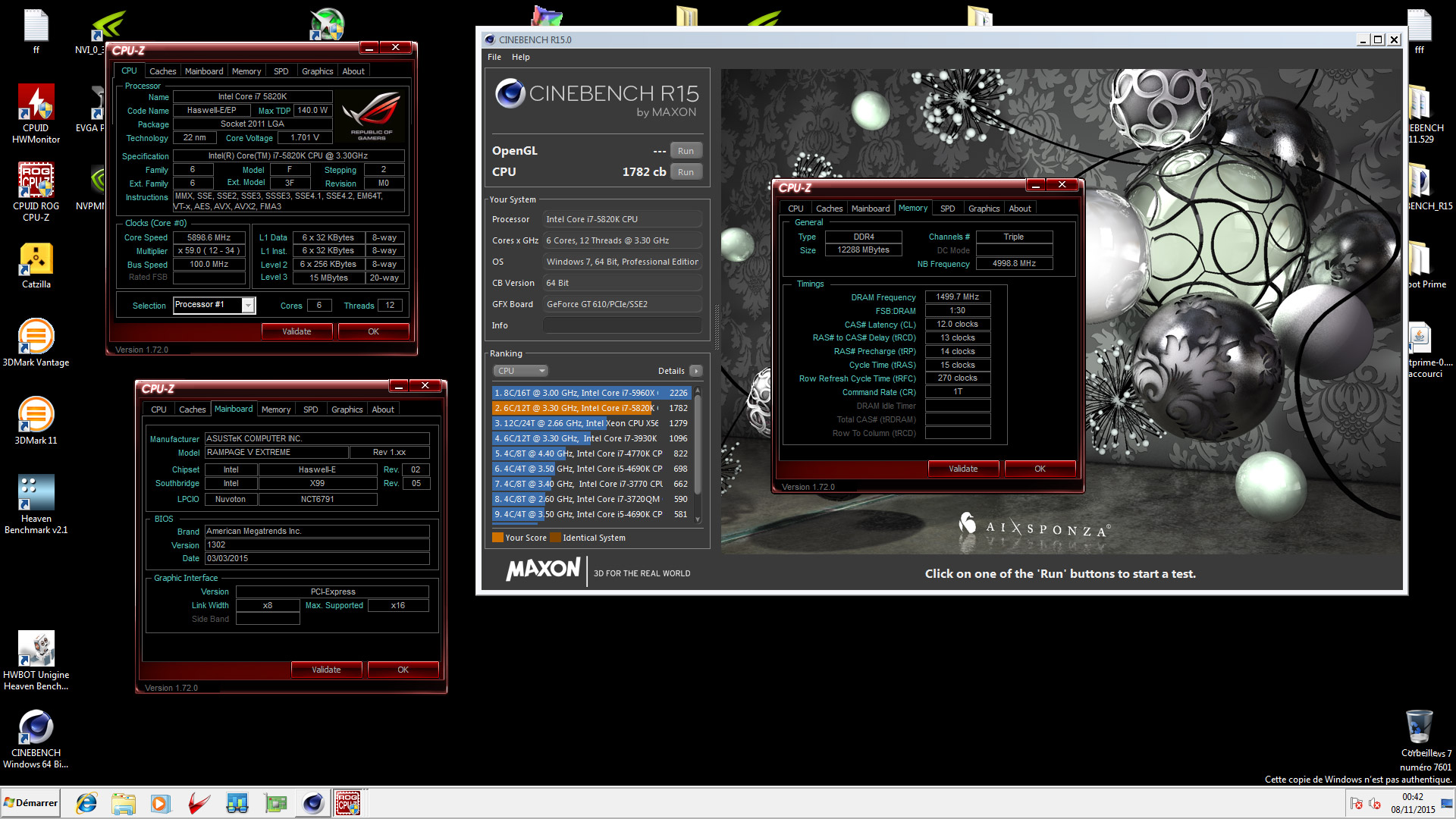Open Windows Media Player taskbar icon
The image size is (1456, 819).
click(161, 803)
